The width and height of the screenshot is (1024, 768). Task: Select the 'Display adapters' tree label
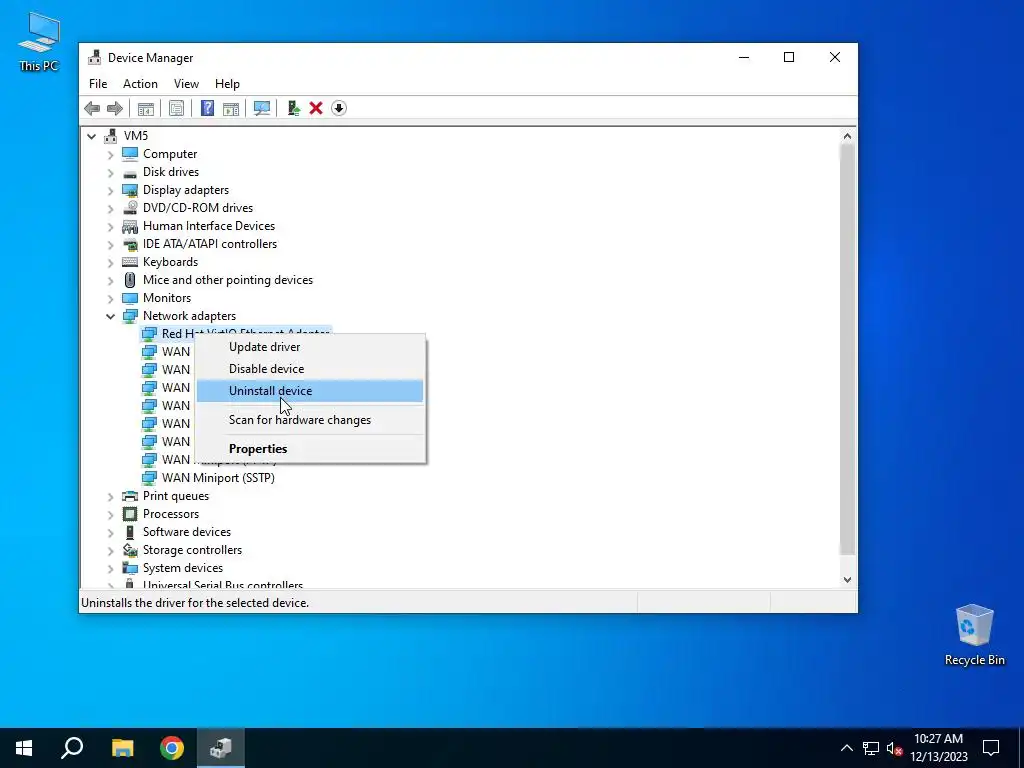click(186, 190)
